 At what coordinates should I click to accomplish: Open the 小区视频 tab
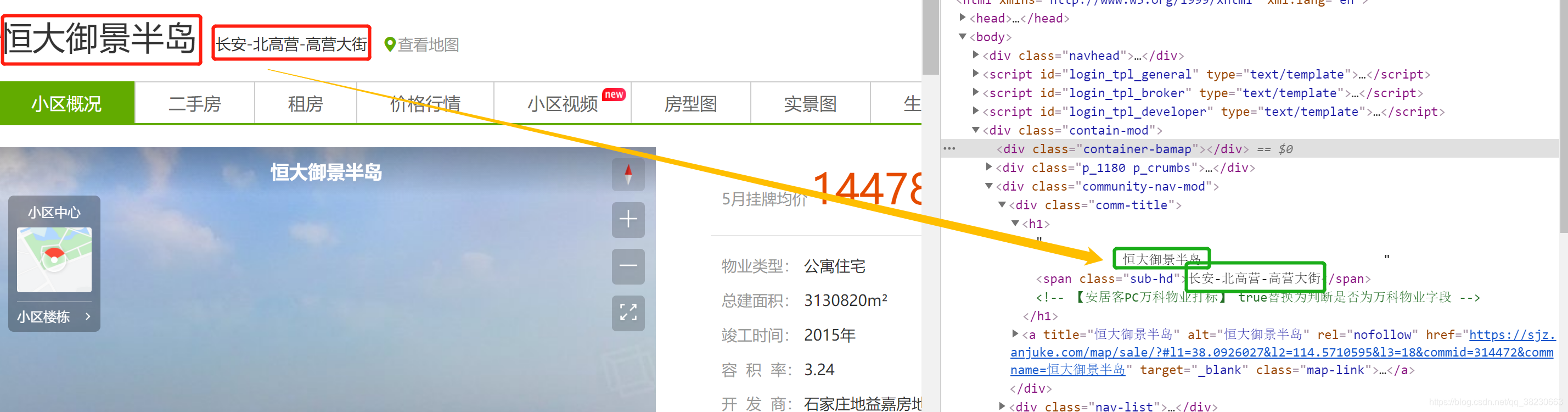[563, 104]
